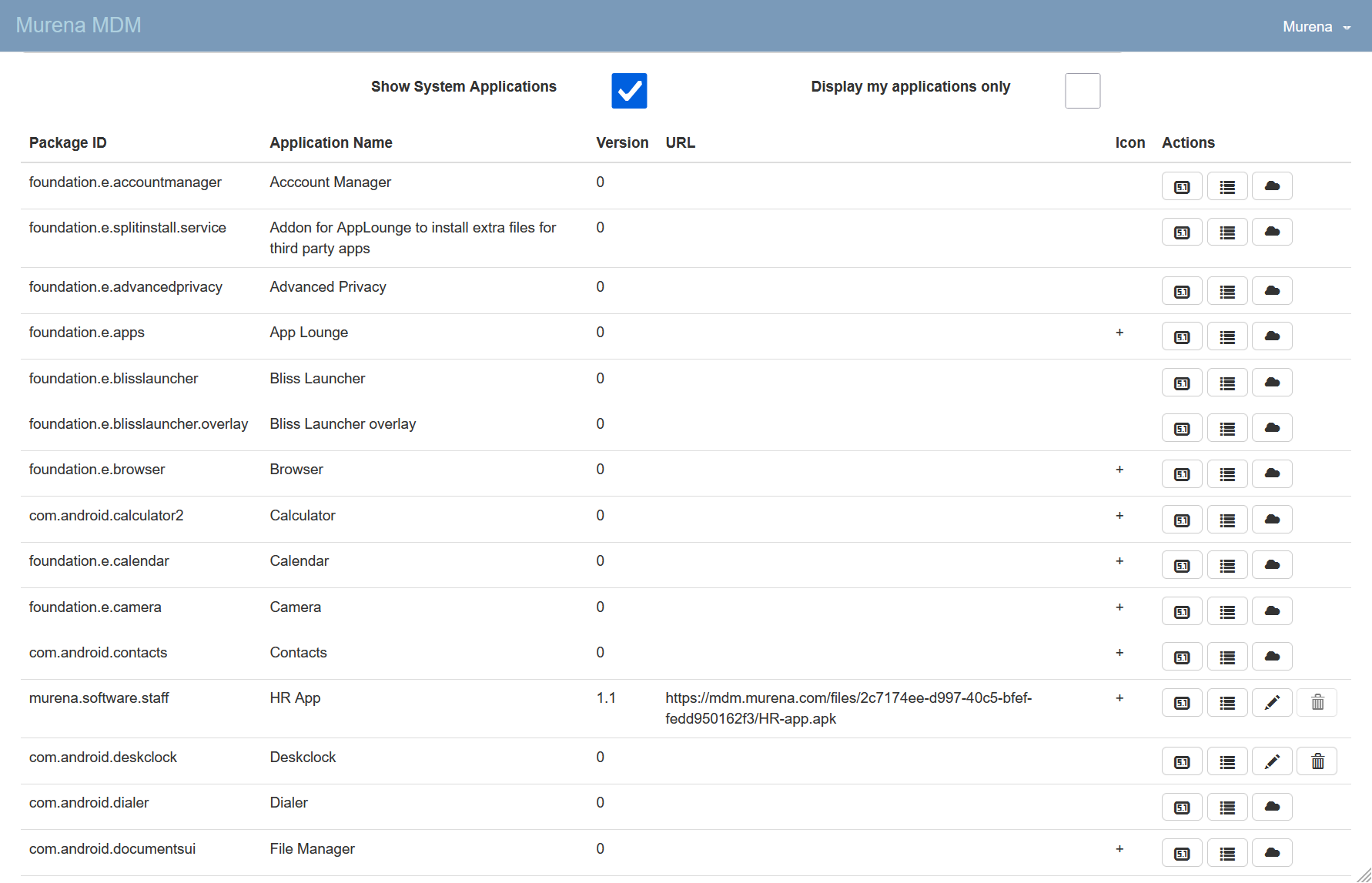Enable Display my applications only checkbox
Screen dimensions: 1372x883
[x=1083, y=91]
